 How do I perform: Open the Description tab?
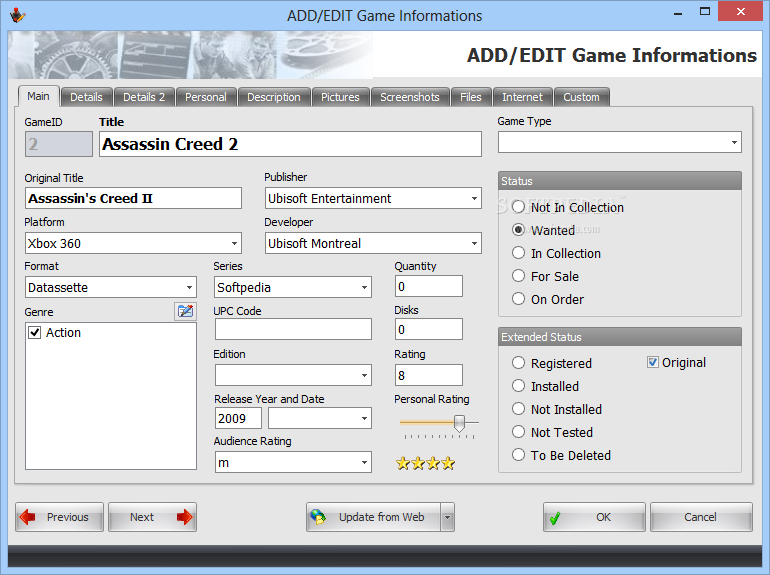(x=274, y=97)
